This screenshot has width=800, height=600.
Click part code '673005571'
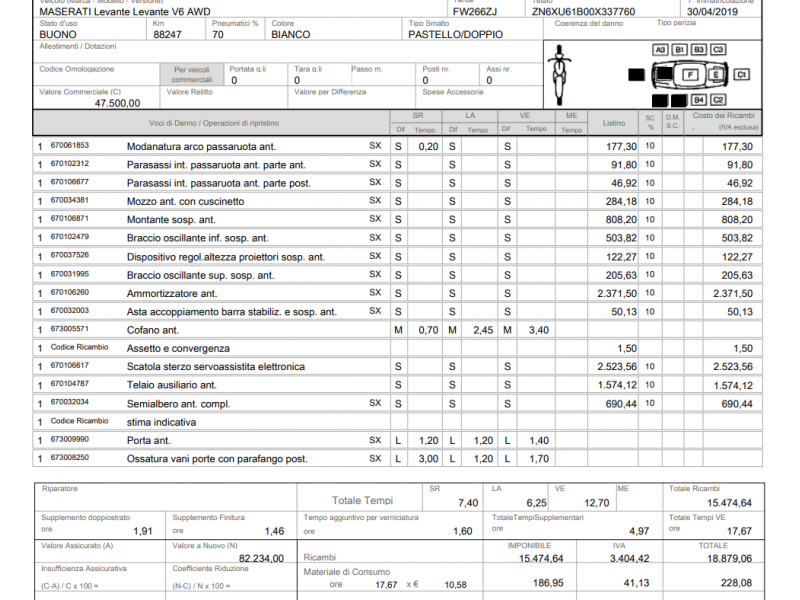[x=70, y=329]
